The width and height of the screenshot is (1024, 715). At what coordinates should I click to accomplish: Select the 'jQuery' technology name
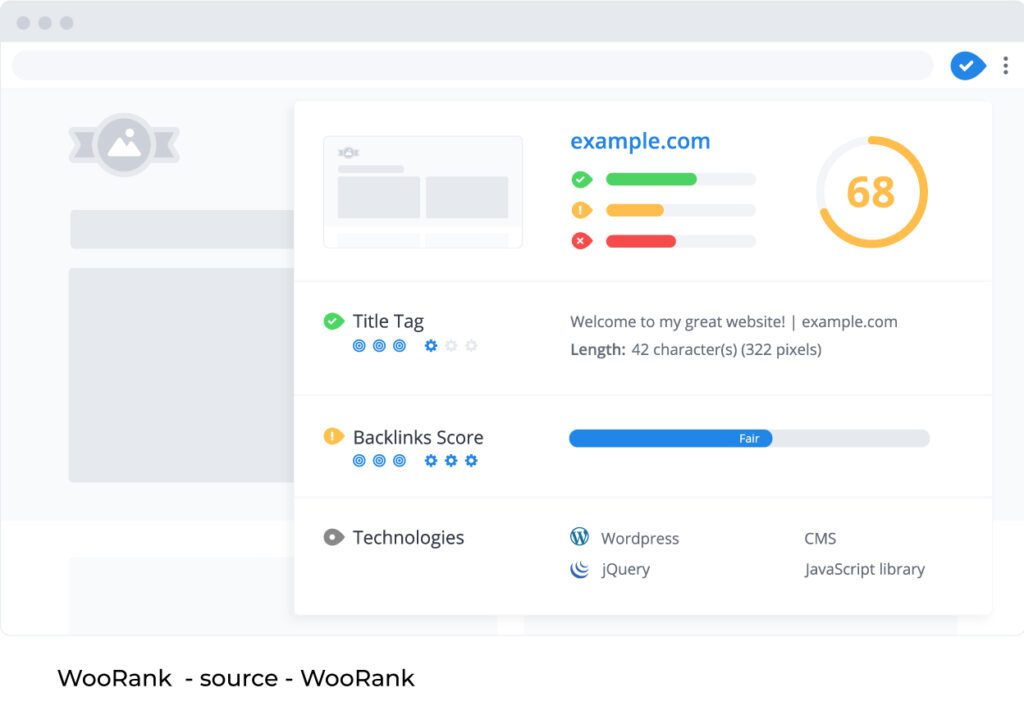click(626, 569)
